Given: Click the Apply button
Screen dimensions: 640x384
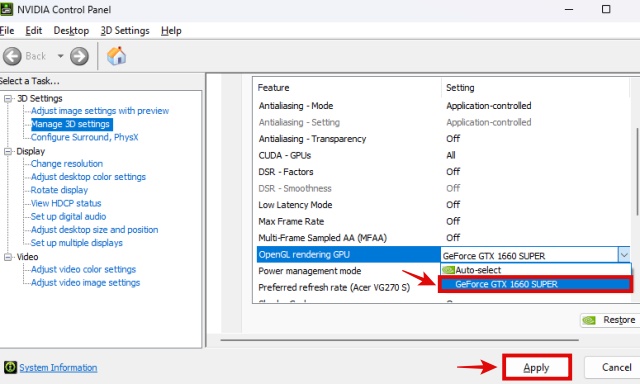Looking at the screenshot, I should point(536,367).
